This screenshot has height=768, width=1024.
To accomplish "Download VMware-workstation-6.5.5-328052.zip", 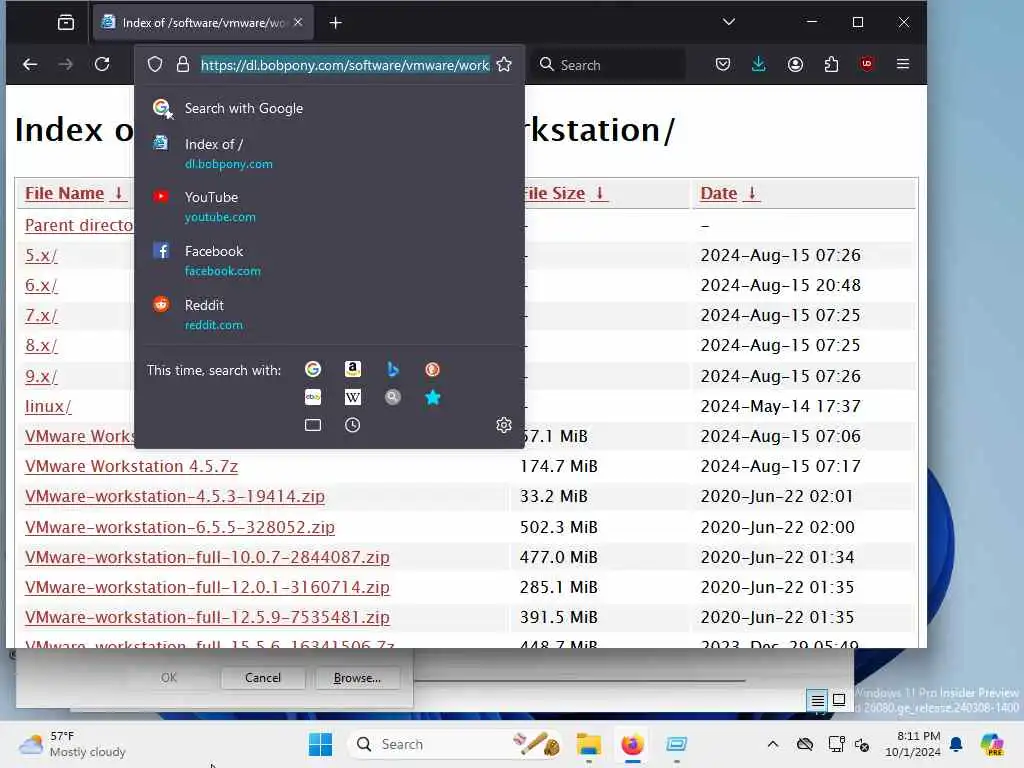I will coord(180,527).
